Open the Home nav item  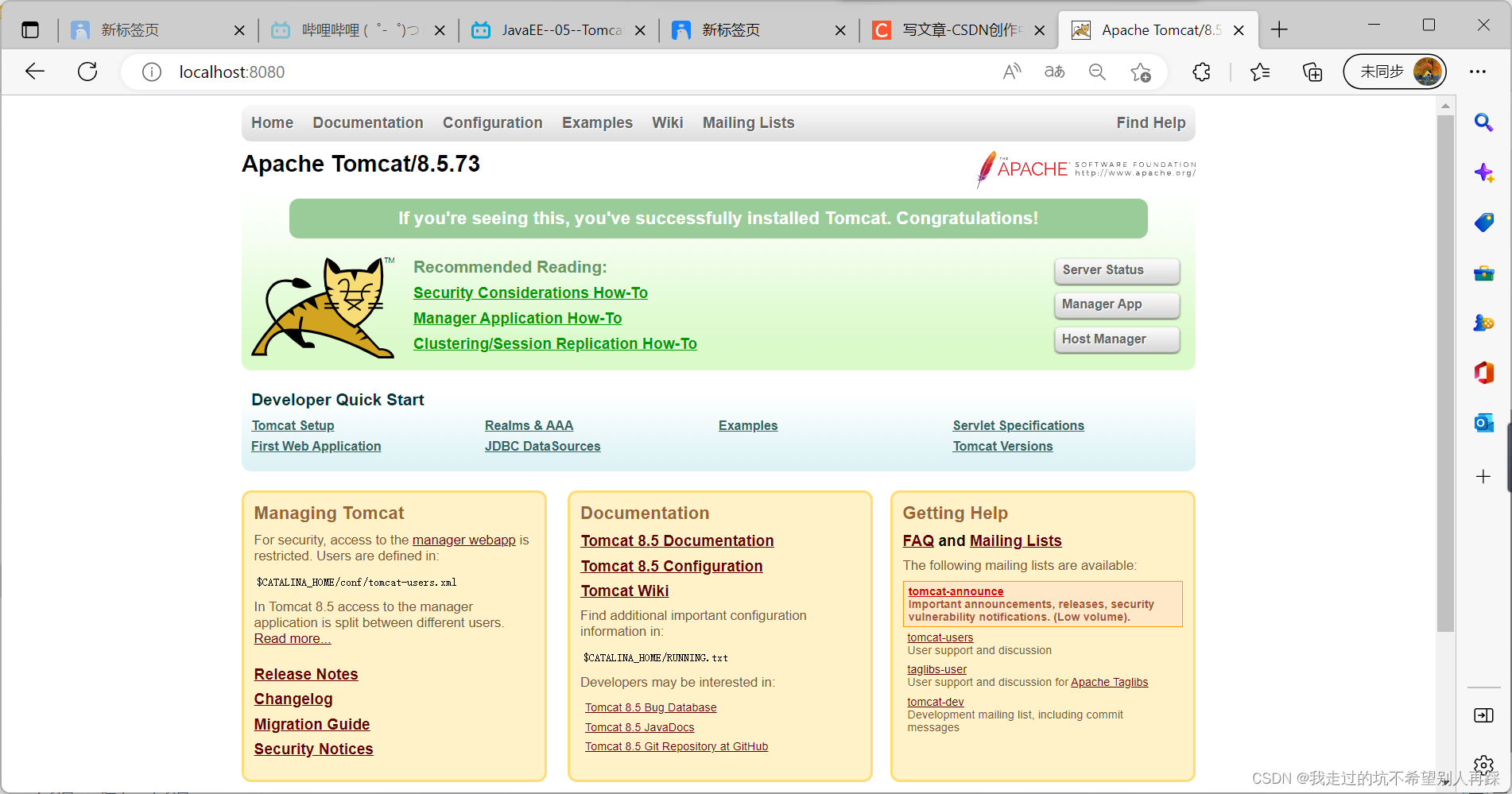pyautogui.click(x=272, y=122)
